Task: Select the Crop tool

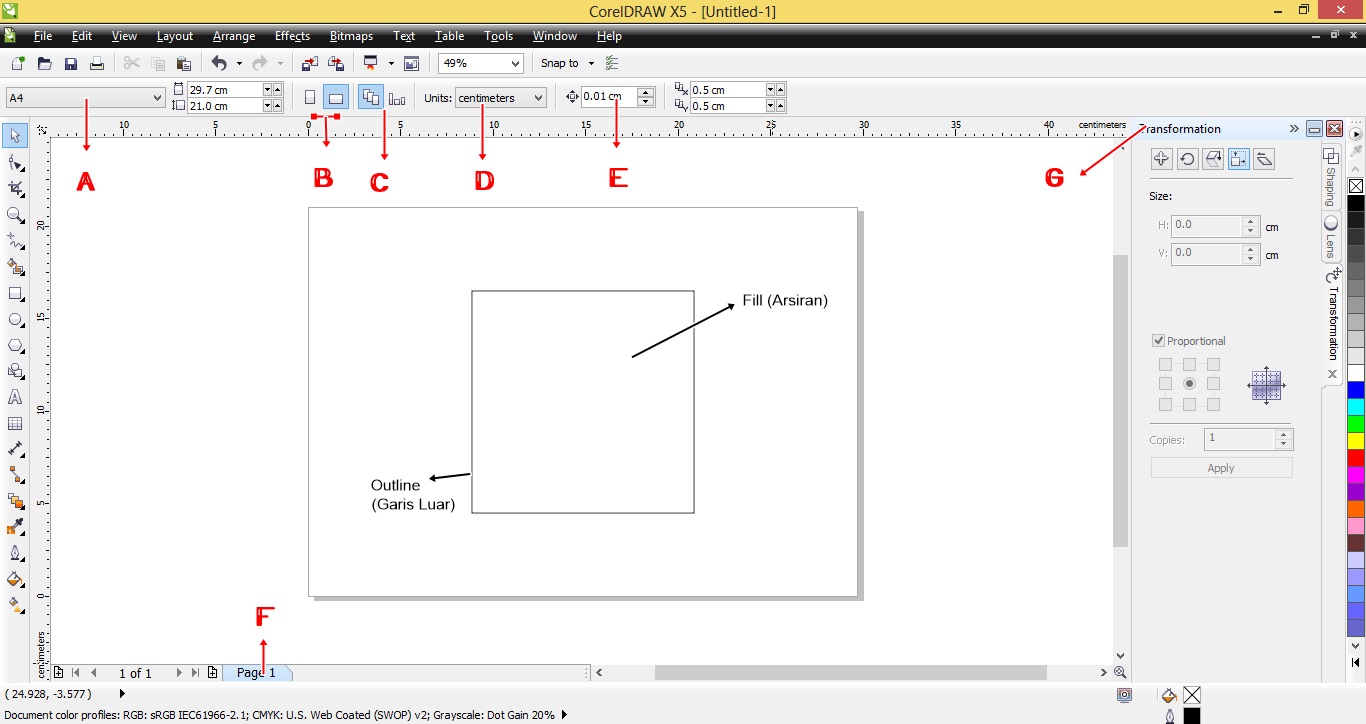Action: [15, 188]
